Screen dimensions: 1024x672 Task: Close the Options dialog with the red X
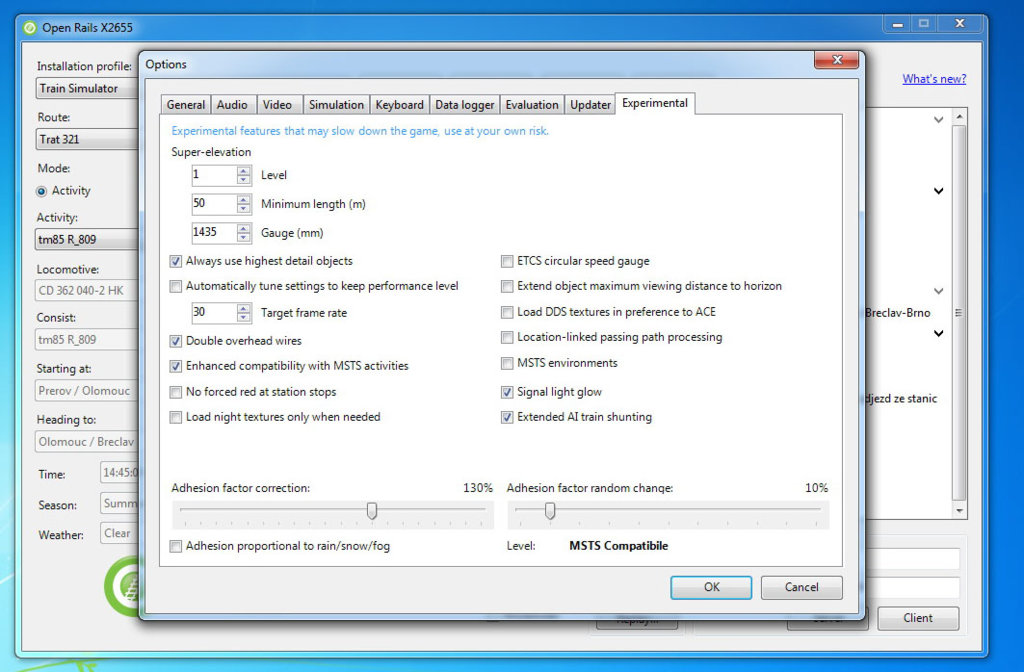click(x=836, y=61)
